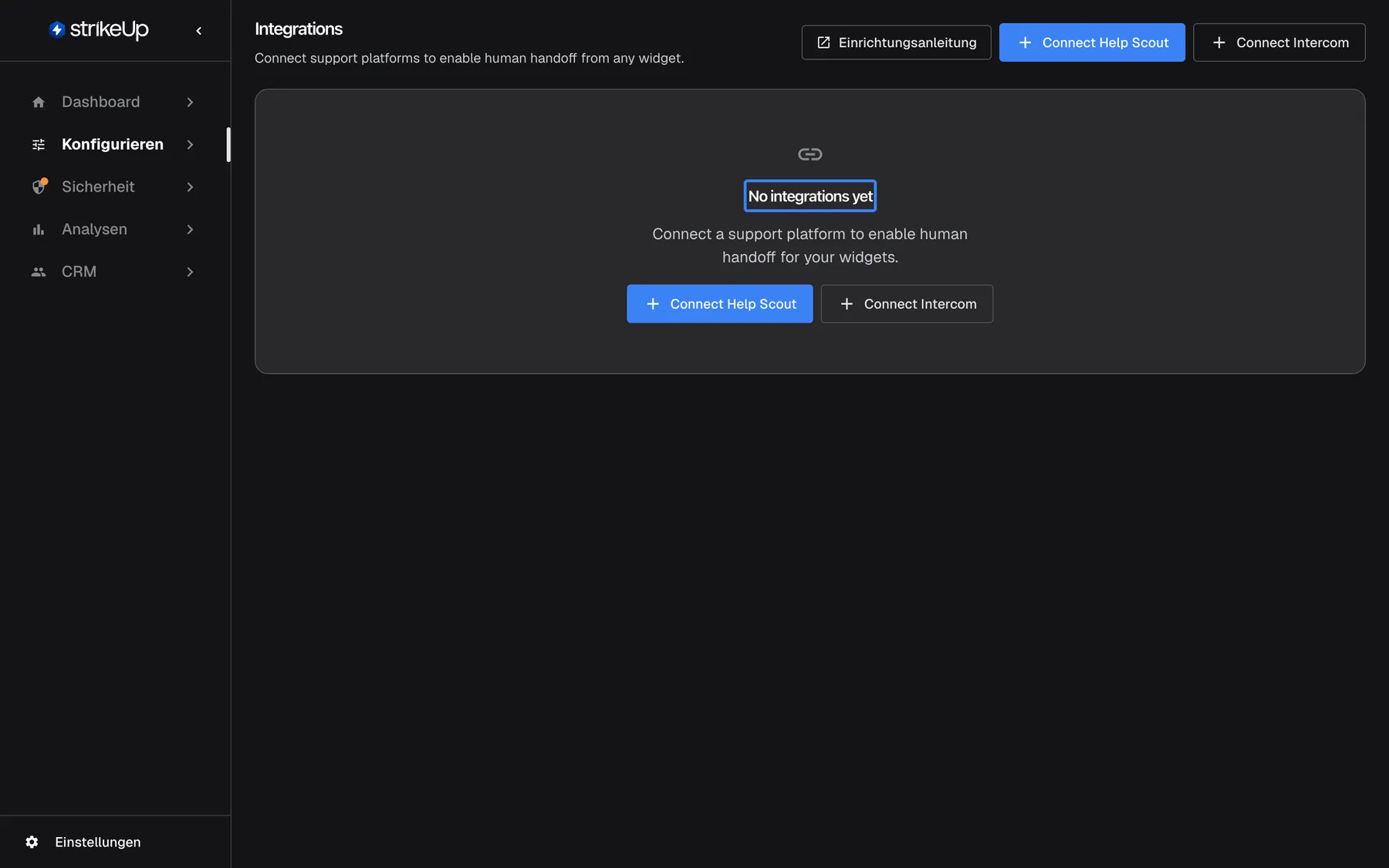This screenshot has height=868, width=1389.
Task: Click the Konfigurieren sliders icon
Action: click(x=39, y=144)
